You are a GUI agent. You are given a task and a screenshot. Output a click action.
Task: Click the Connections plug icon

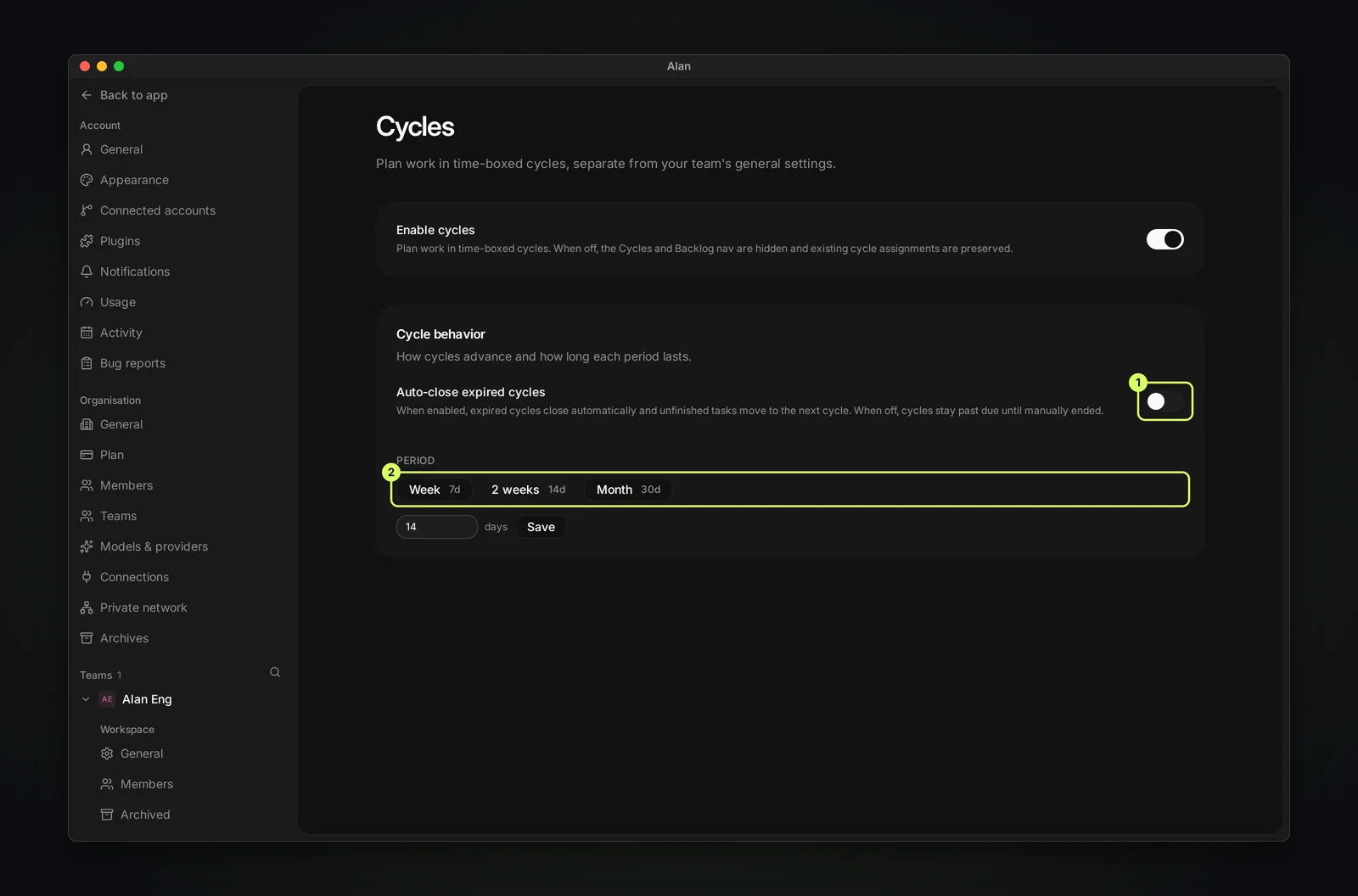coord(87,577)
